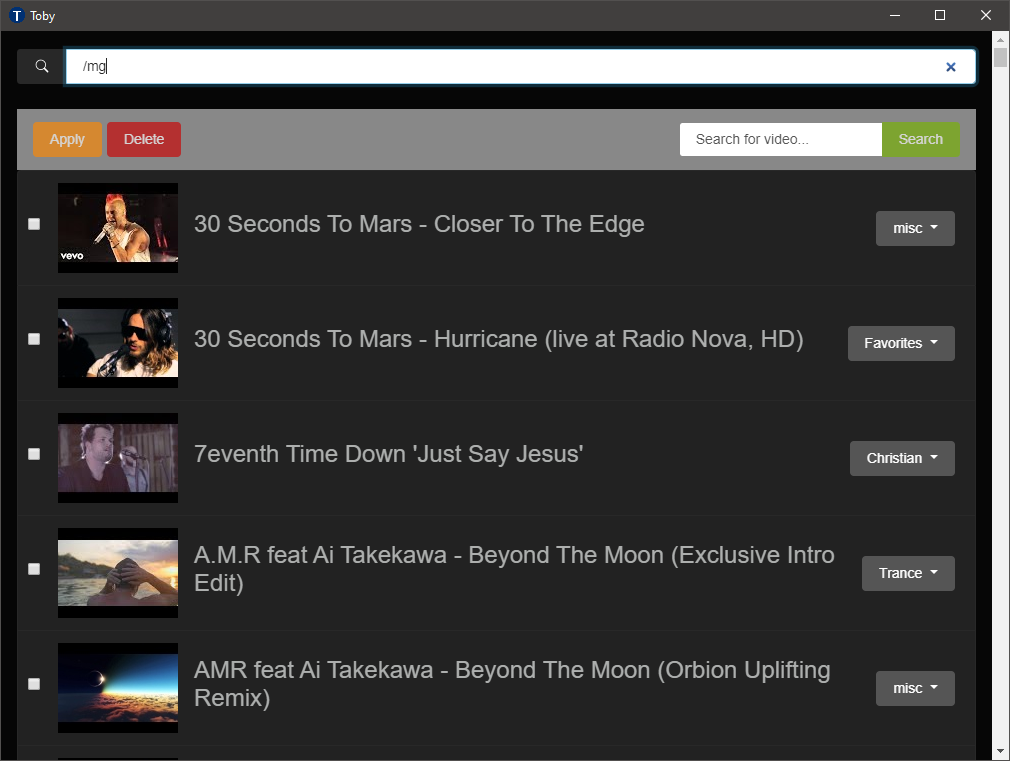Viewport: 1010px width, 761px height.
Task: Check the Orbion Uplifting Remix row
Action: (34, 684)
